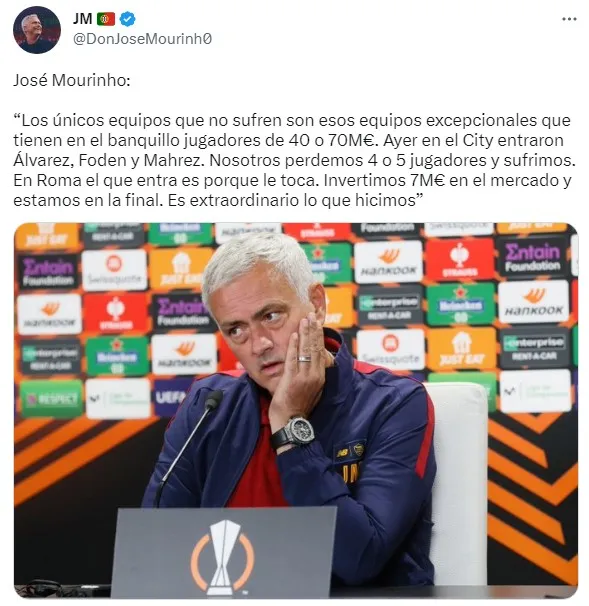Viewport: 589px width, 606px height.
Task: Click the blue verified badge
Action: [128, 19]
